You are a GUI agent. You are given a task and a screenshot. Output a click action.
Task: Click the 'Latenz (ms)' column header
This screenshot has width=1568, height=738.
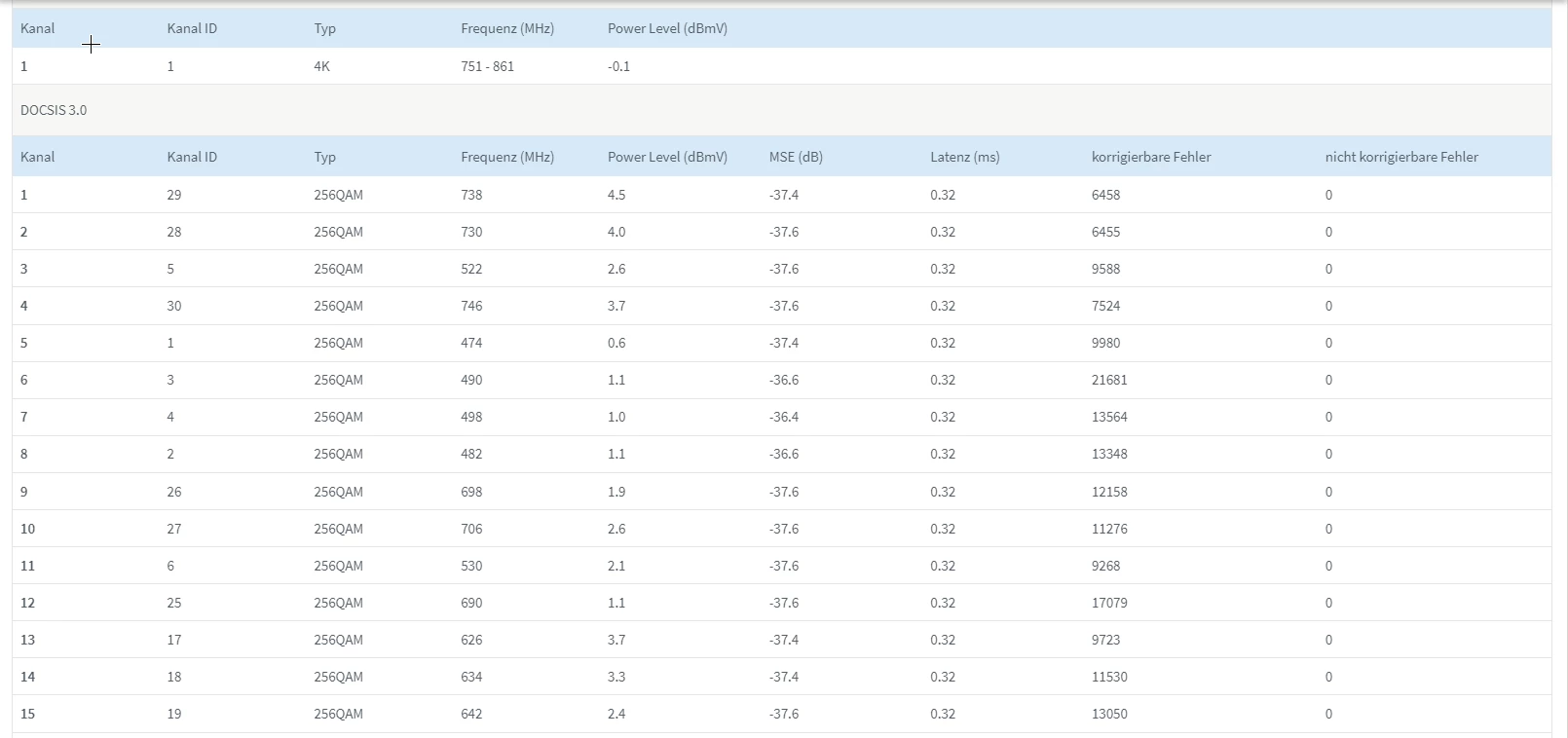965,157
